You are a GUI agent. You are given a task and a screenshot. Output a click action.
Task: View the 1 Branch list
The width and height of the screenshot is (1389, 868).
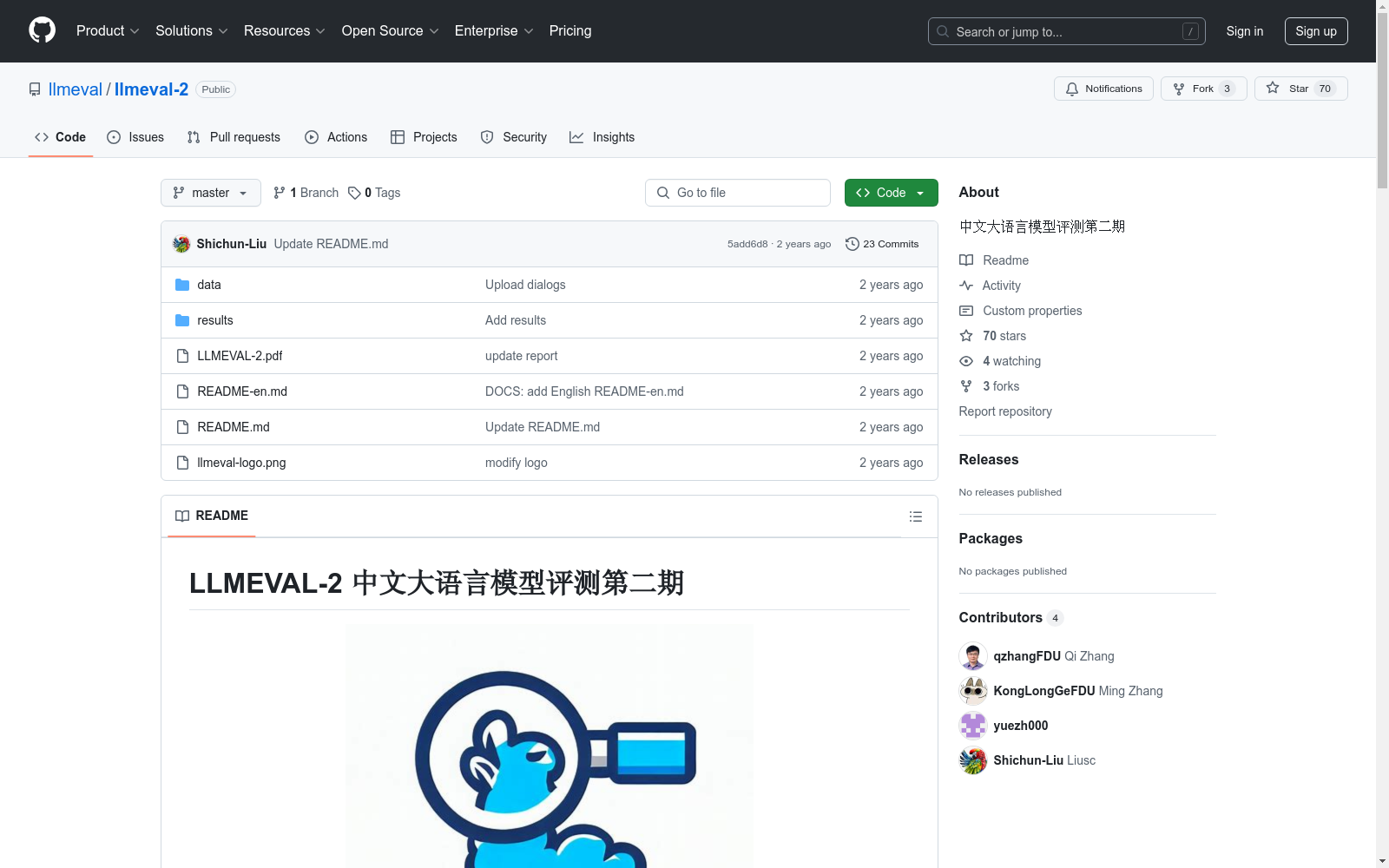[306, 193]
